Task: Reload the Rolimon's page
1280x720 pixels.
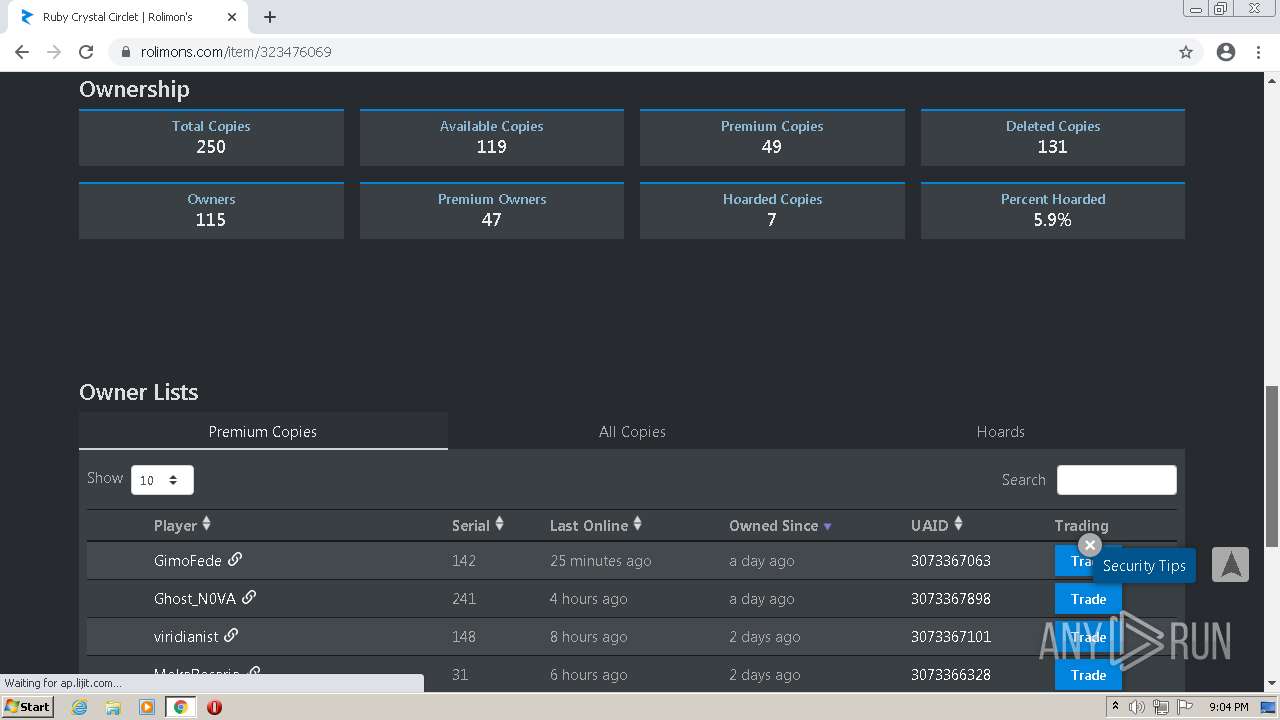Action: (x=86, y=52)
